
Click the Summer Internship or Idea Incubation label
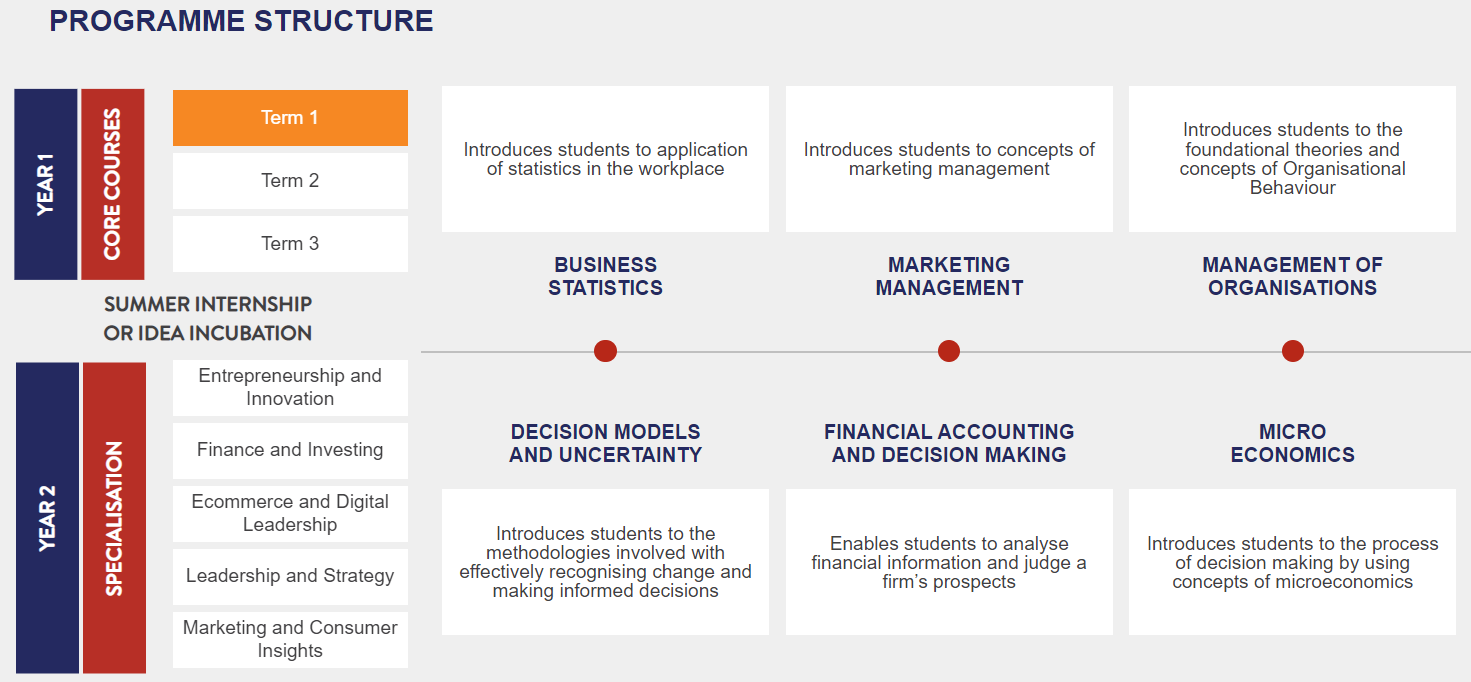click(x=208, y=318)
